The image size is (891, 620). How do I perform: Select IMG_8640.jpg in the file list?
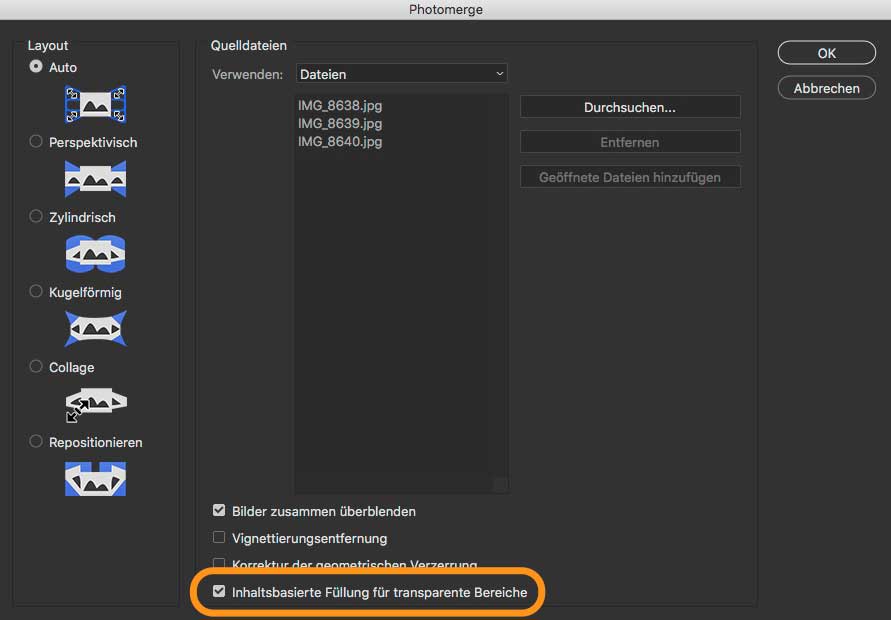click(x=340, y=141)
